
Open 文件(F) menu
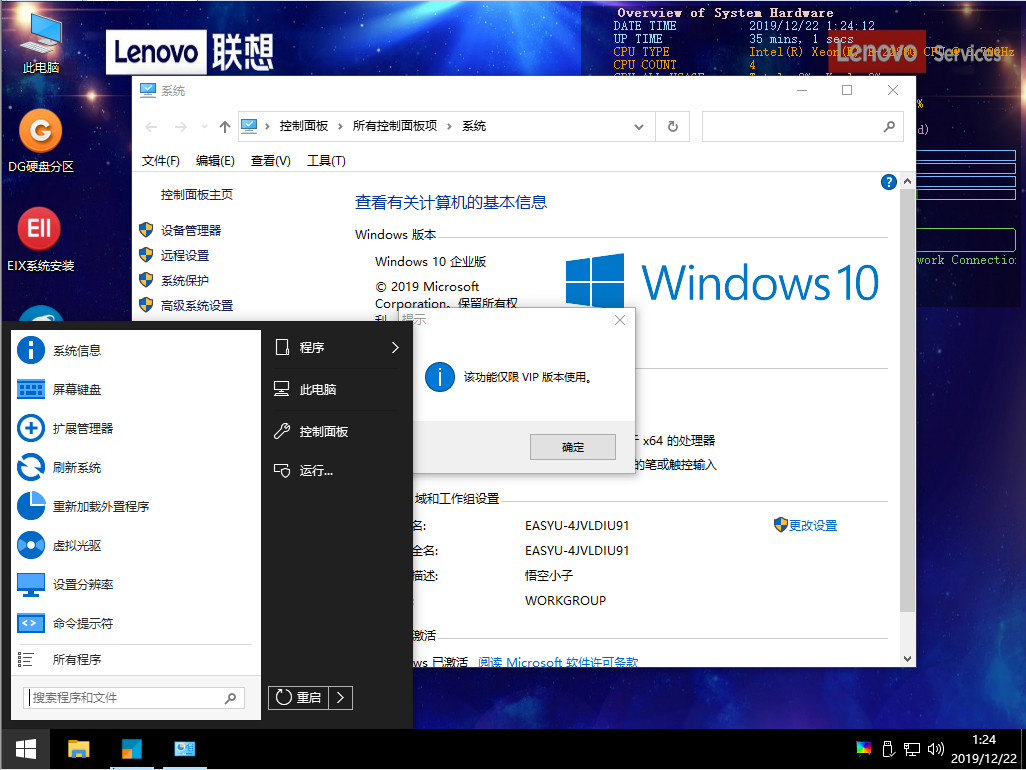click(160, 161)
